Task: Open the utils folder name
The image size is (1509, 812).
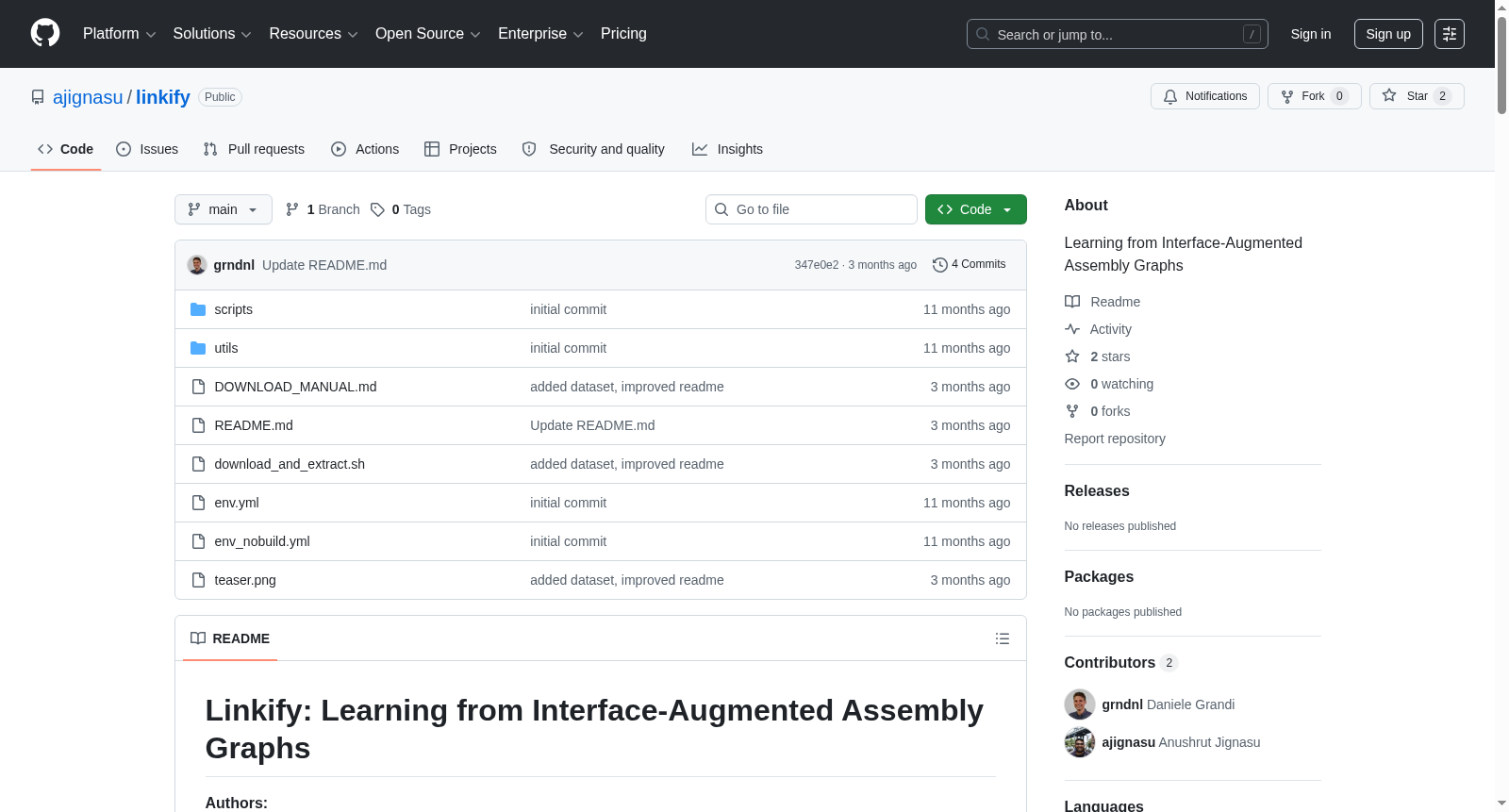Action: [226, 348]
